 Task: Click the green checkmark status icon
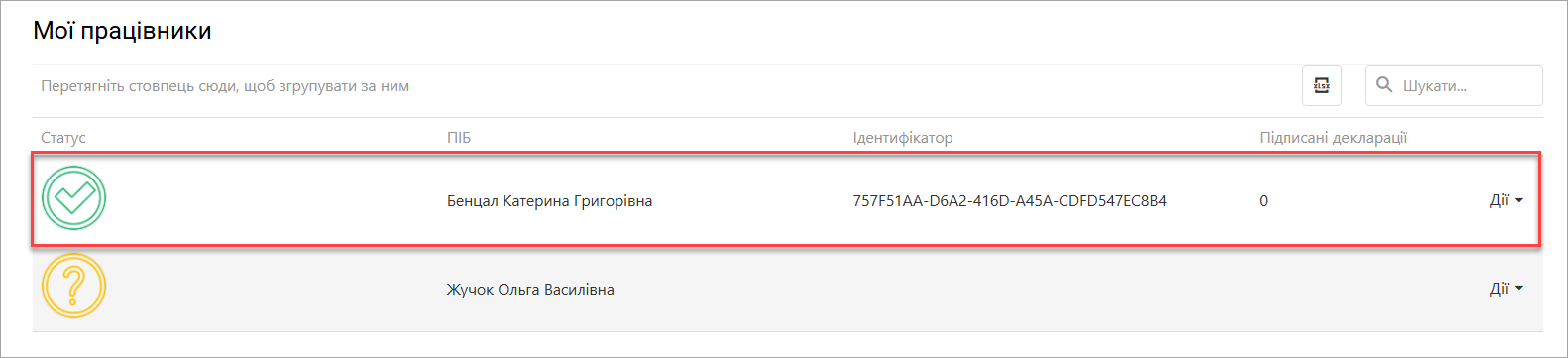click(73, 198)
